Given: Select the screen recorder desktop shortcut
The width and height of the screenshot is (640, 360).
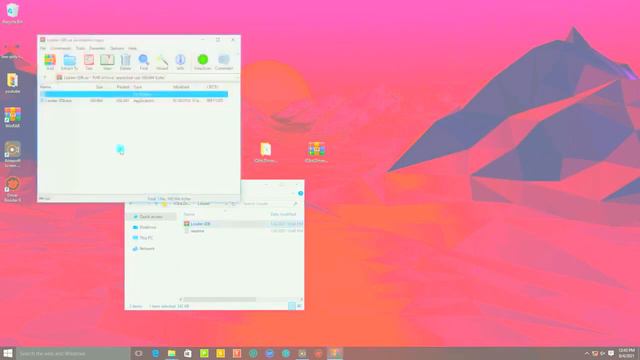Looking at the screenshot, I should click(12, 154).
